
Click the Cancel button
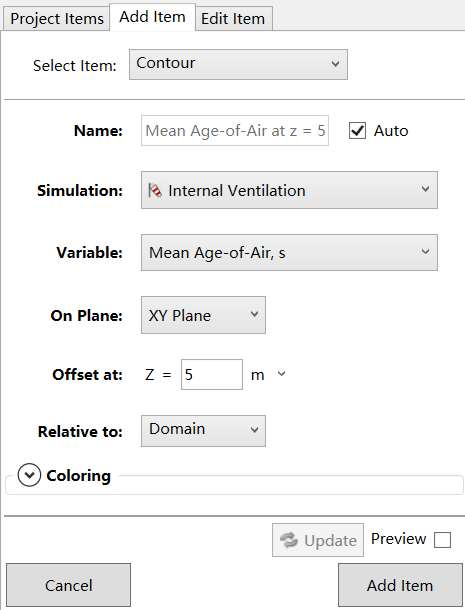coord(68,585)
